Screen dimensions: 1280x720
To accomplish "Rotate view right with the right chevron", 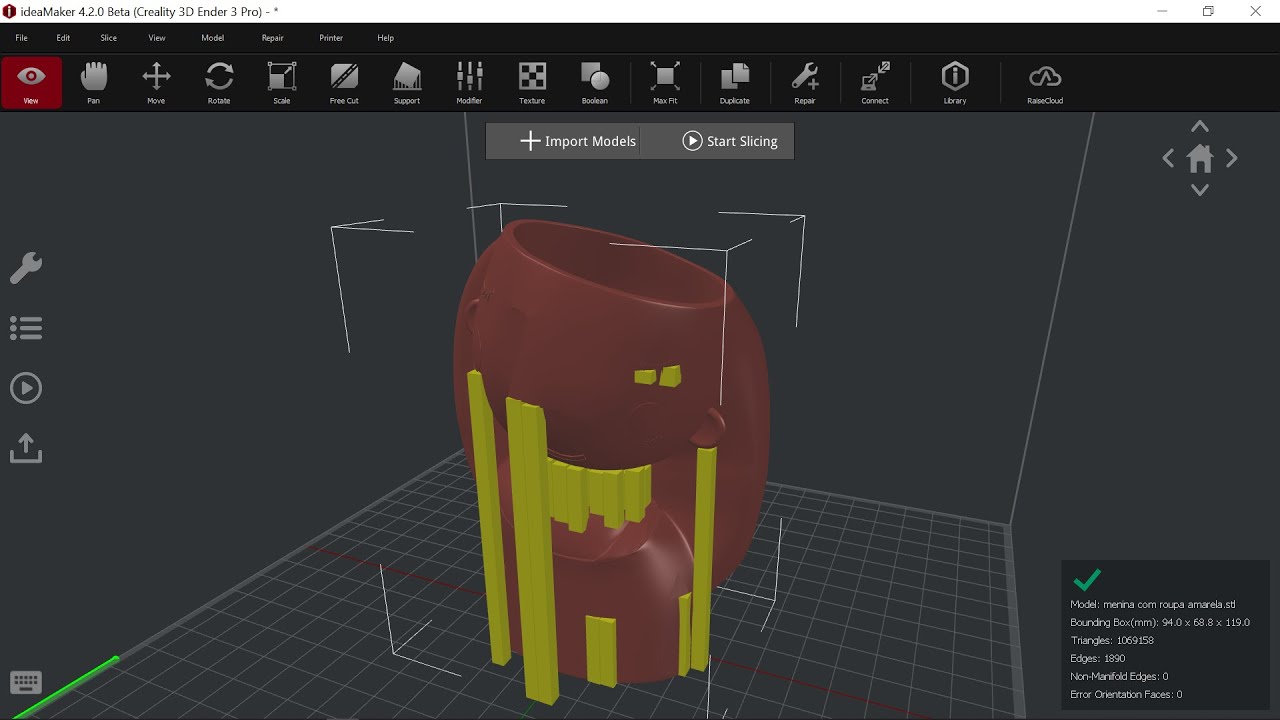I will (x=1232, y=158).
